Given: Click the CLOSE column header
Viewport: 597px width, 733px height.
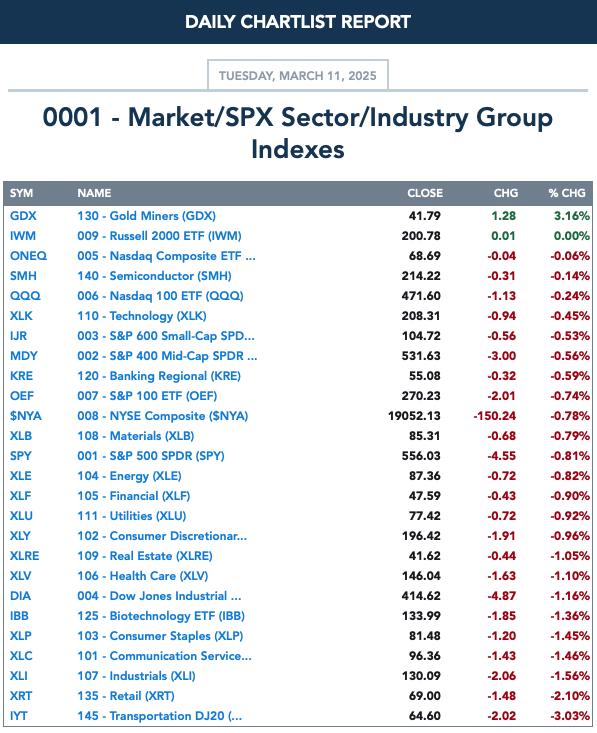Looking at the screenshot, I should pos(424,193).
